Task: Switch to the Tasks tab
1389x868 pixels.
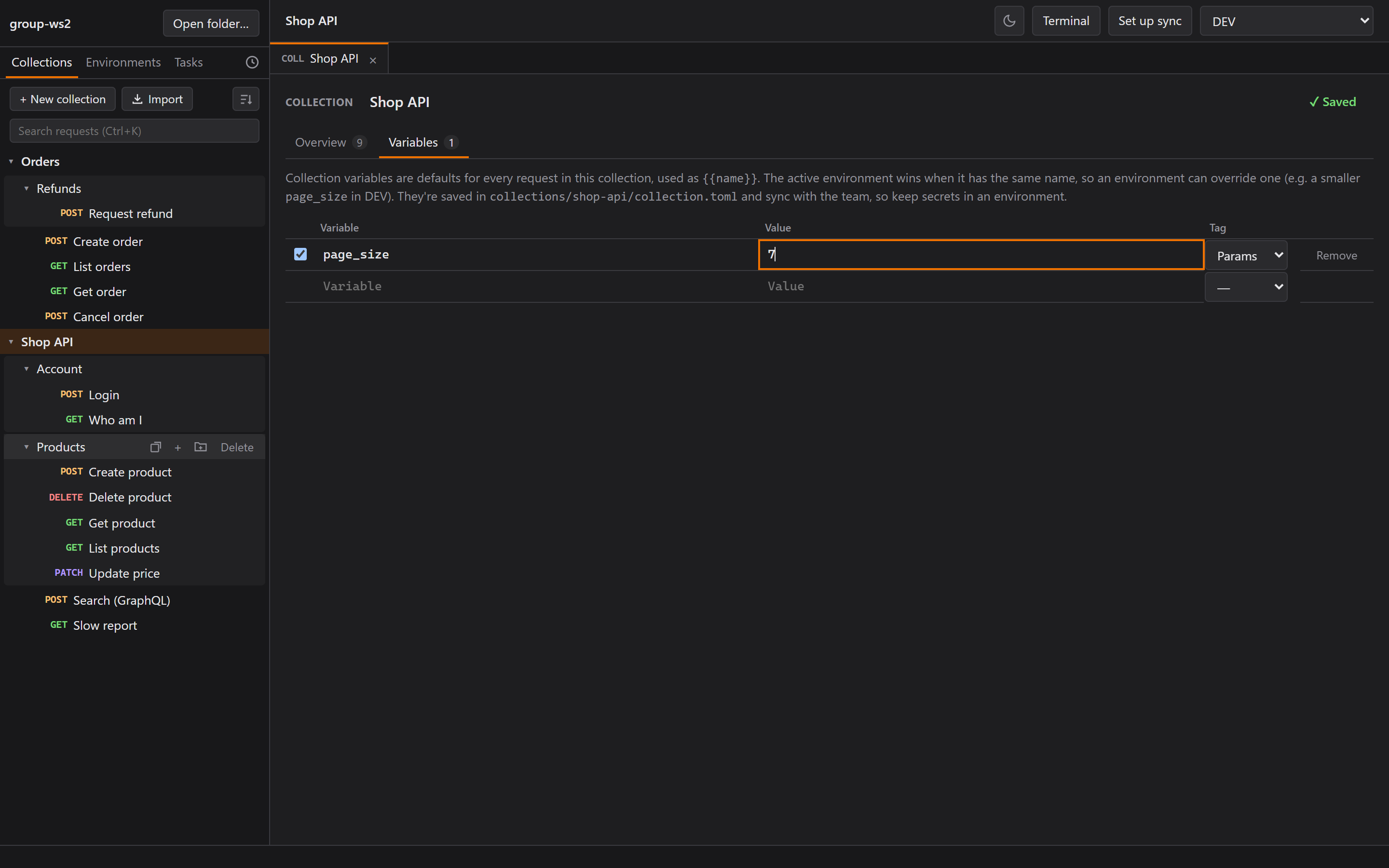Action: click(x=188, y=62)
